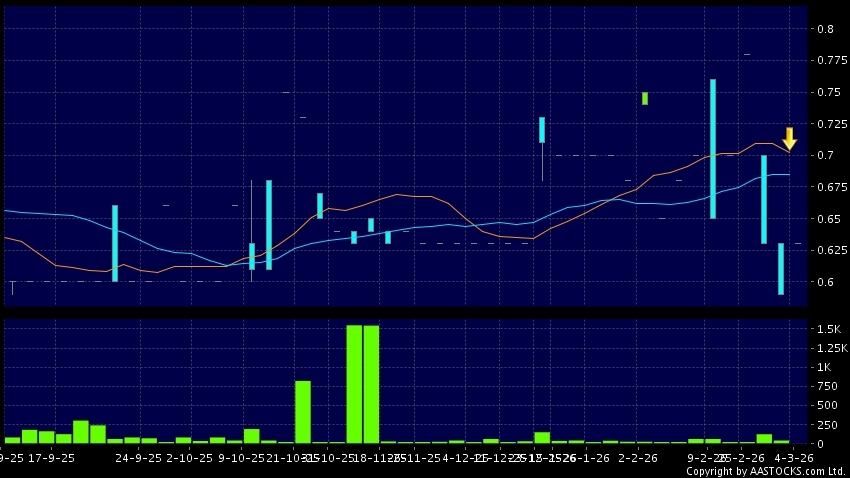The width and height of the screenshot is (850, 478).
Task: Select the small yellow-green candle near 0.75
Action: tap(645, 98)
